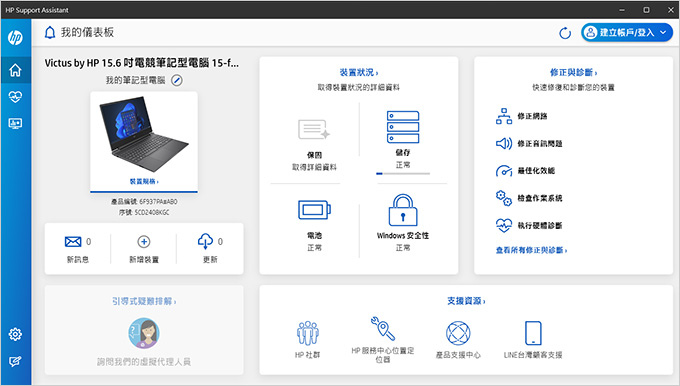
Task: Open the Windows 安全性 padlock icon
Action: 403,210
